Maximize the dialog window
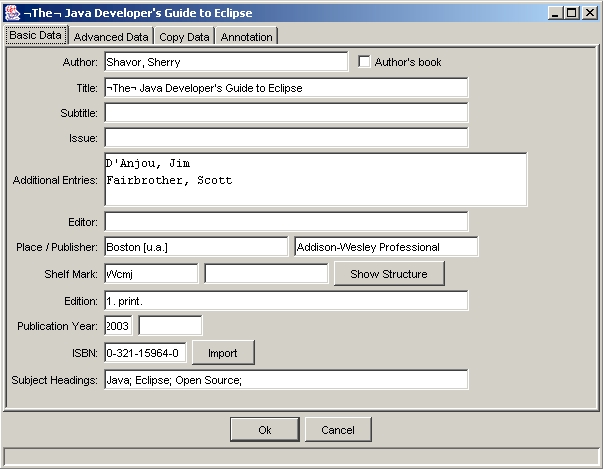 pyautogui.click(x=571, y=13)
